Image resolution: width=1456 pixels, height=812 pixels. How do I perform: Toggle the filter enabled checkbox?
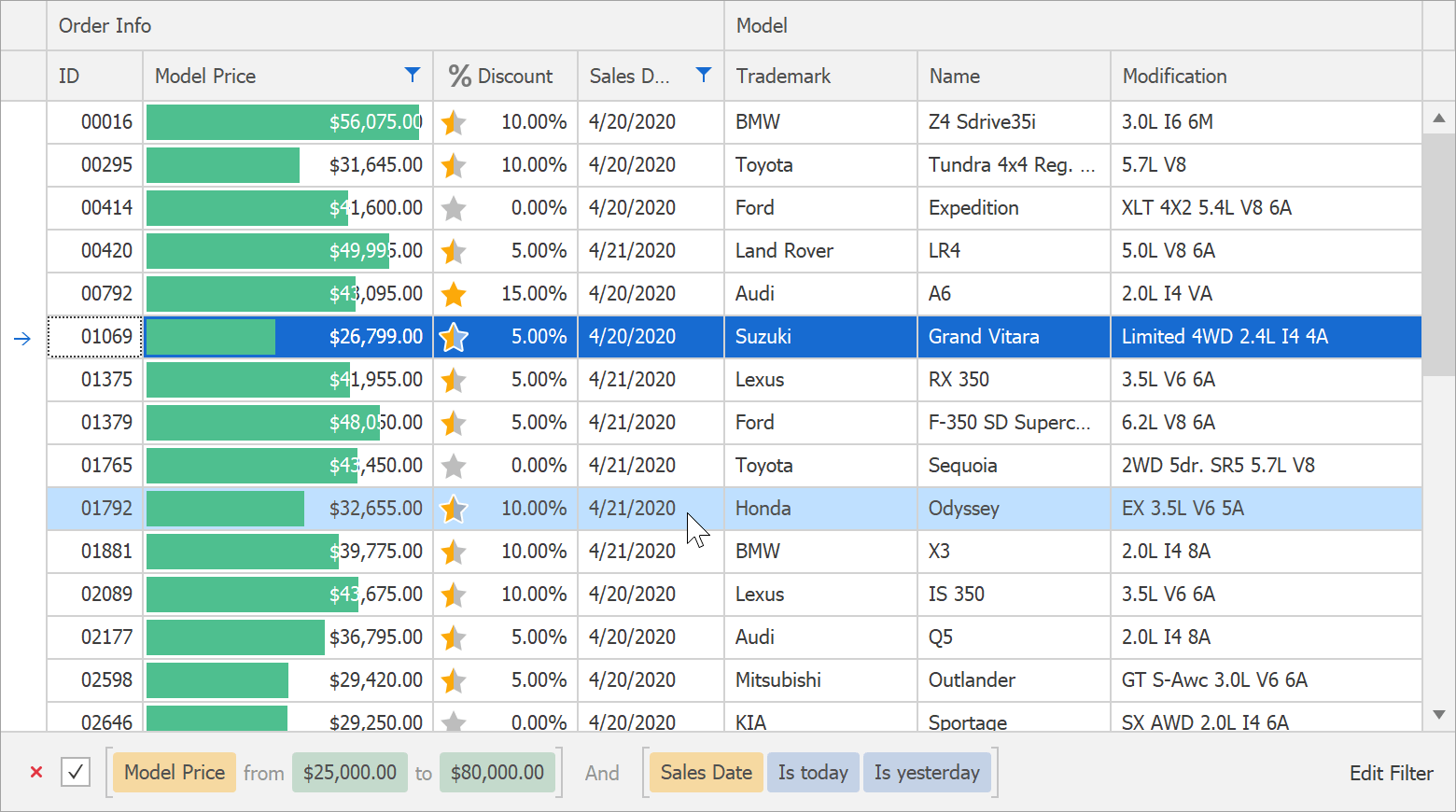click(75, 772)
